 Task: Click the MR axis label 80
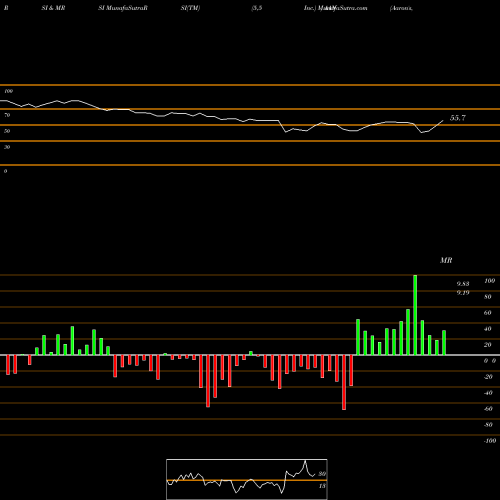[488, 297]
